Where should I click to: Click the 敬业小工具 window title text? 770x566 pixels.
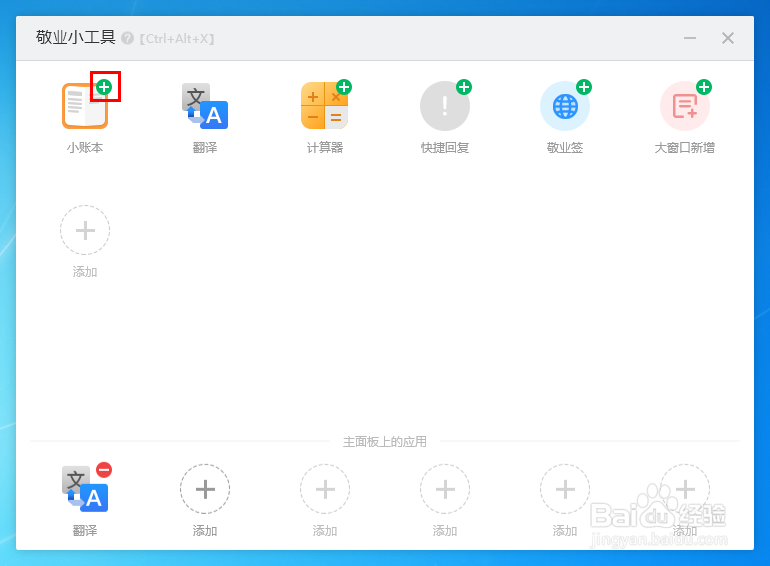pyautogui.click(x=76, y=37)
